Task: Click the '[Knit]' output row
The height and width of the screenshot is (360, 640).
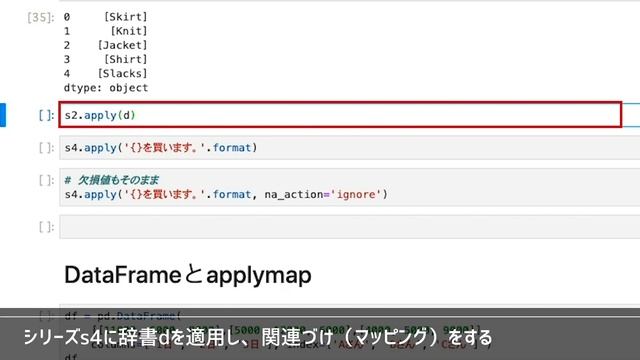Action: coord(105,31)
